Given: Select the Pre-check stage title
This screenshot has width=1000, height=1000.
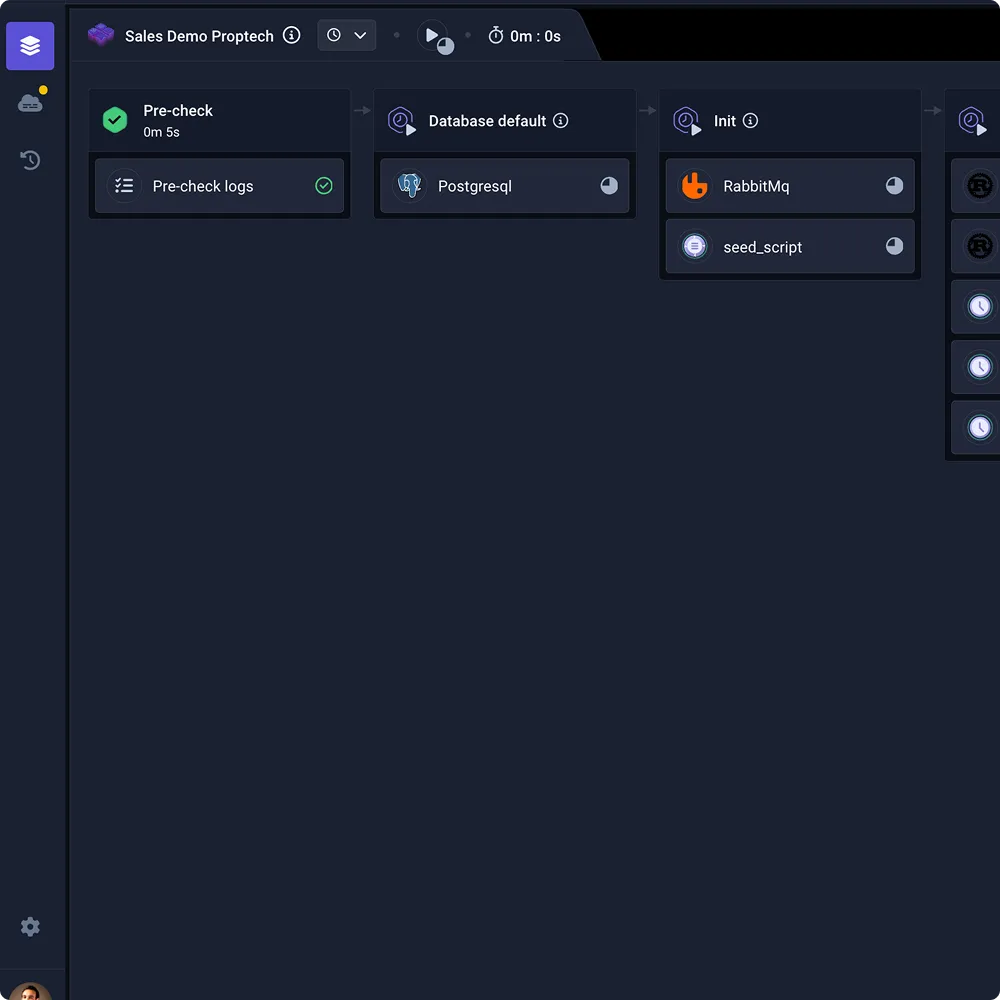Looking at the screenshot, I should 178,110.
